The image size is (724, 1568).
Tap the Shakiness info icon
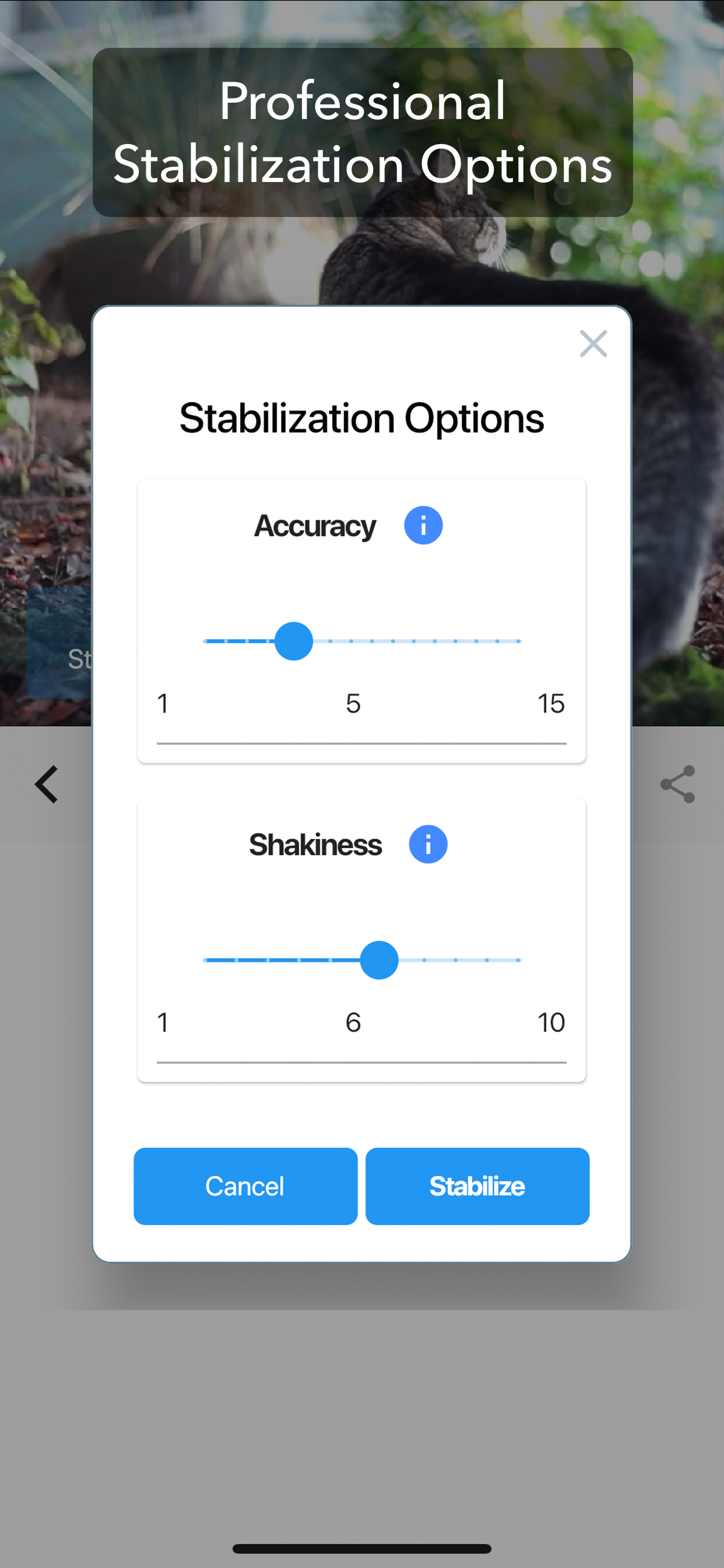(x=428, y=844)
